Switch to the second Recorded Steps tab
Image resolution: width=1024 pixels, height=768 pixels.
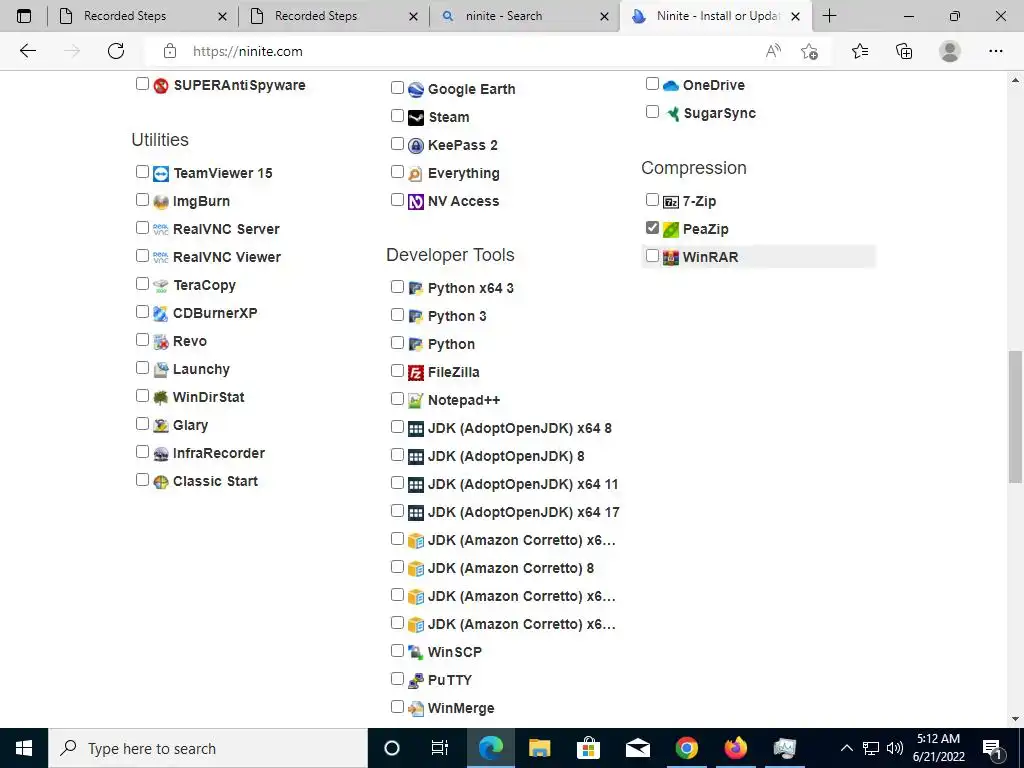[334, 16]
